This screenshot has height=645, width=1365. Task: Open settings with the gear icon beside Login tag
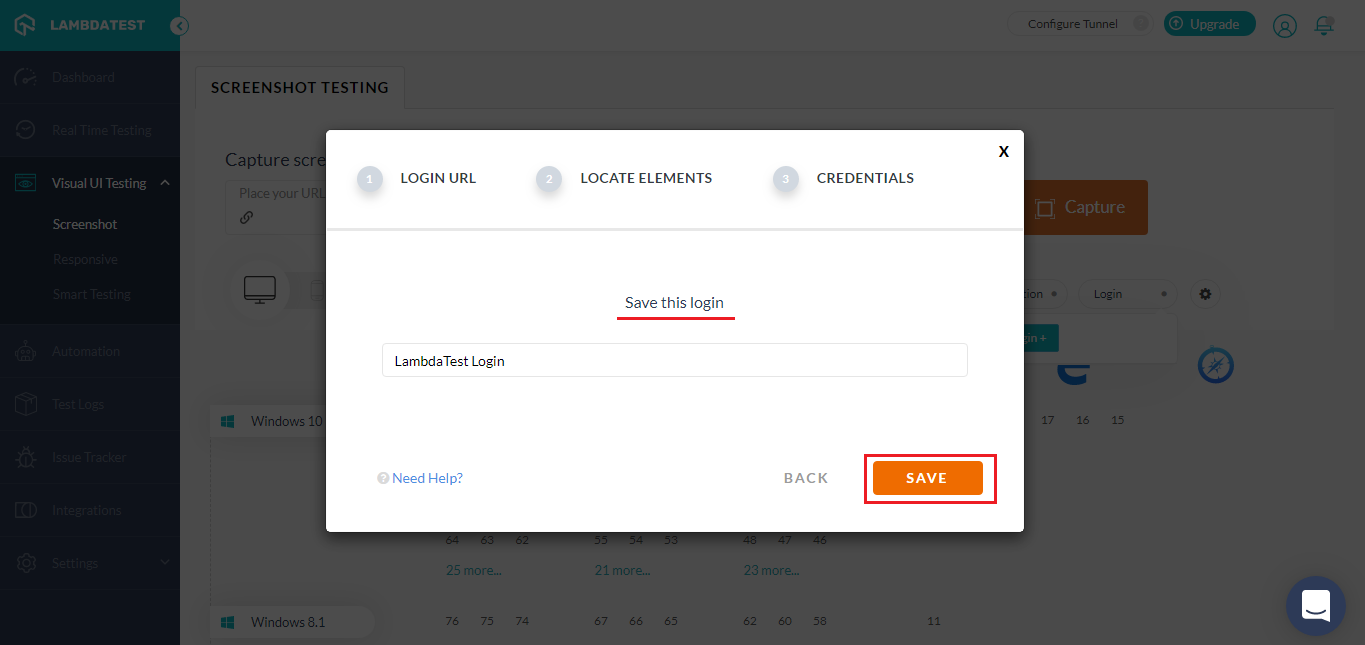pyautogui.click(x=1205, y=293)
